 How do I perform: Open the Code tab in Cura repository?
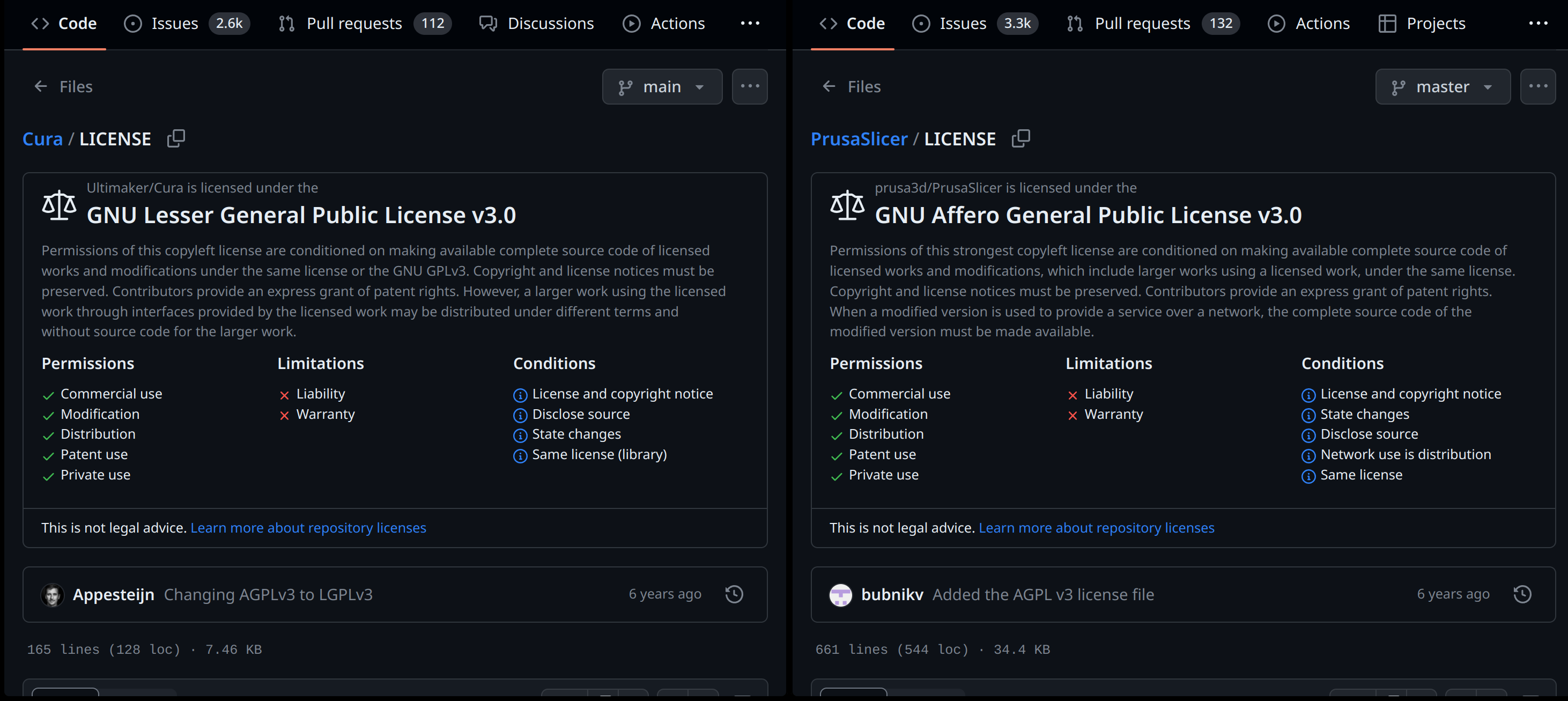[64, 23]
